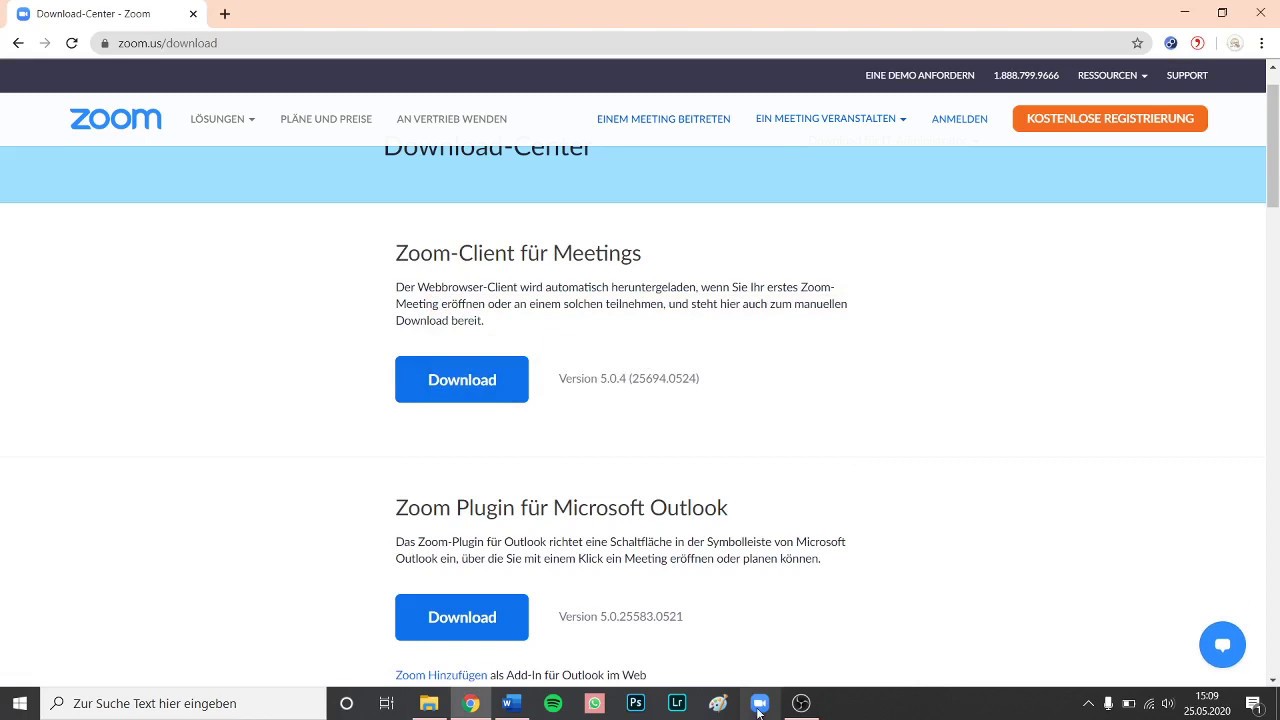Launch Lightroom from the taskbar

tap(677, 703)
